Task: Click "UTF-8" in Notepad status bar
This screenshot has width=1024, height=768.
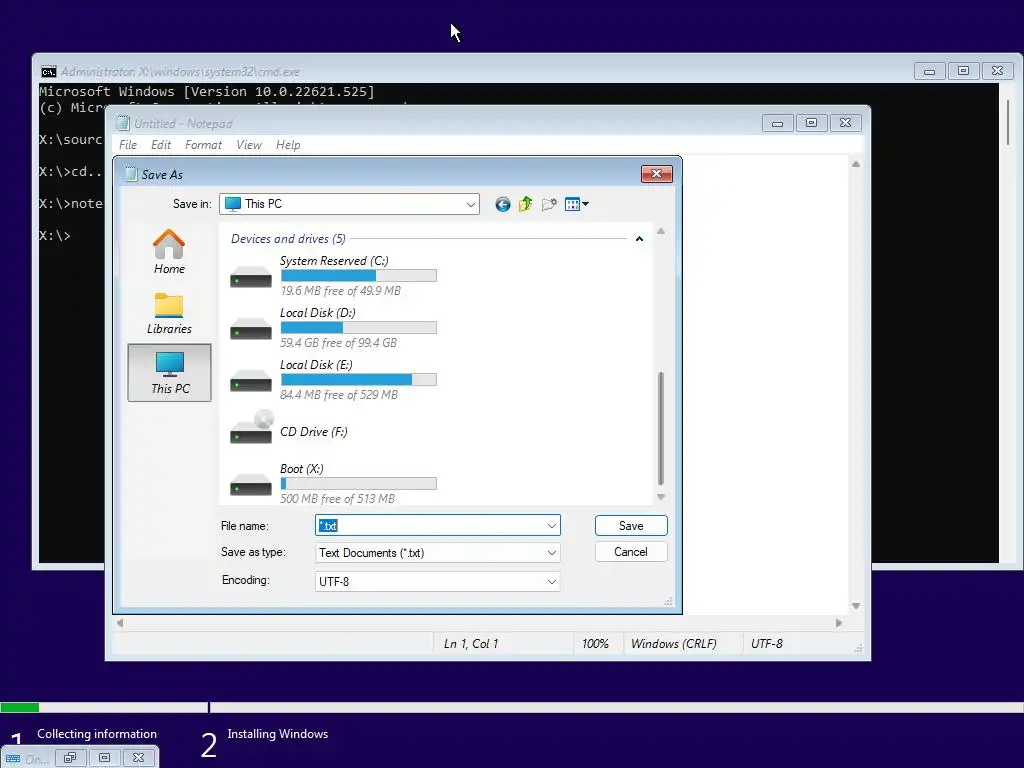Action: [x=766, y=644]
